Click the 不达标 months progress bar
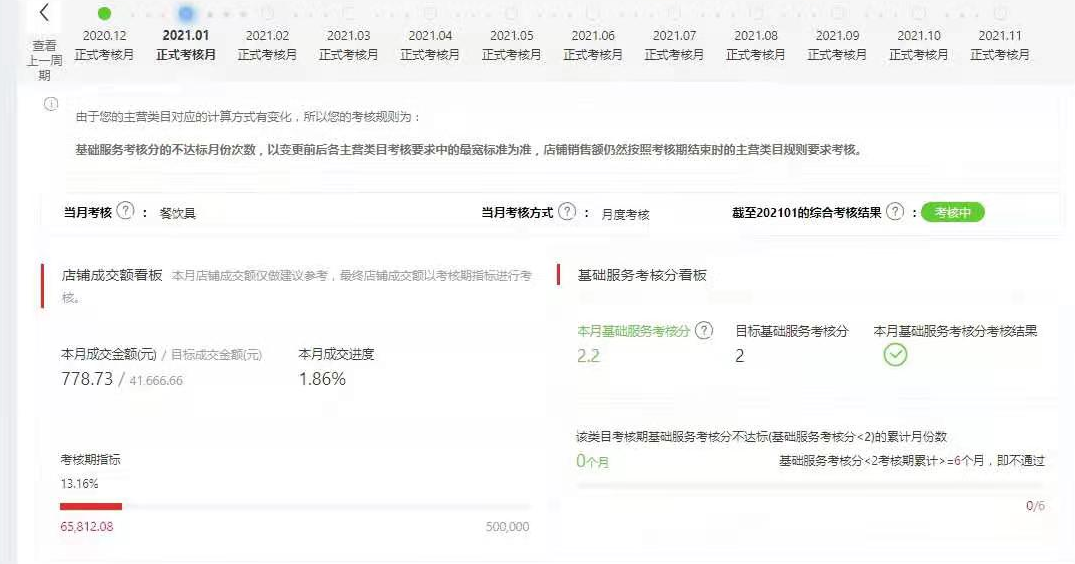Image resolution: width=1075 pixels, height=564 pixels. 810,486
